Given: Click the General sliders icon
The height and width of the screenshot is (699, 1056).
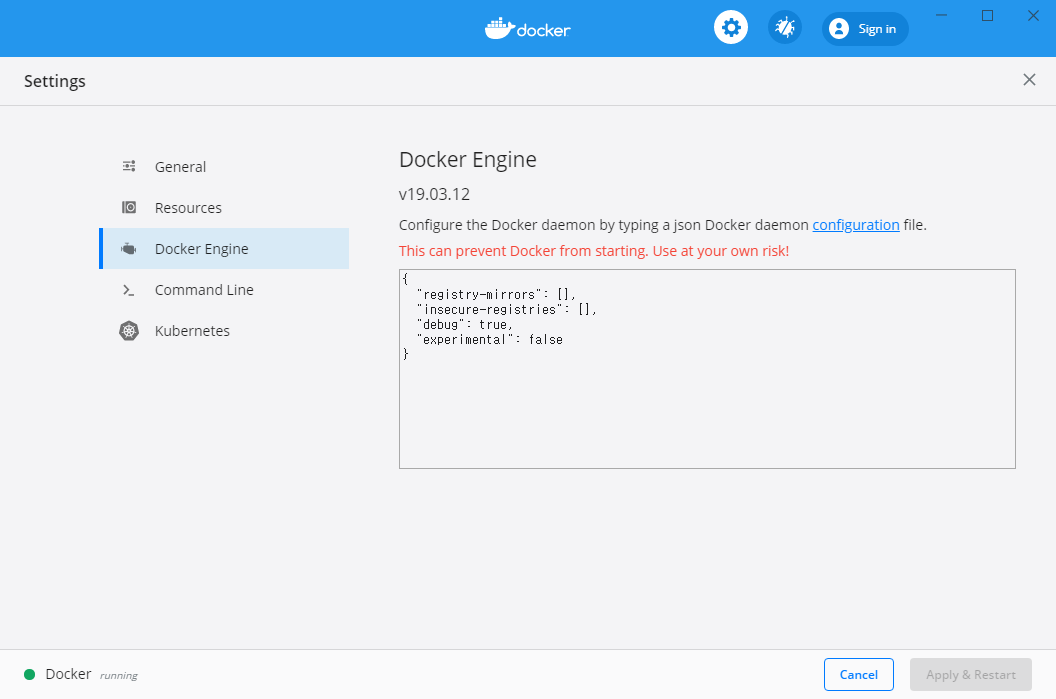Looking at the screenshot, I should [x=129, y=166].
